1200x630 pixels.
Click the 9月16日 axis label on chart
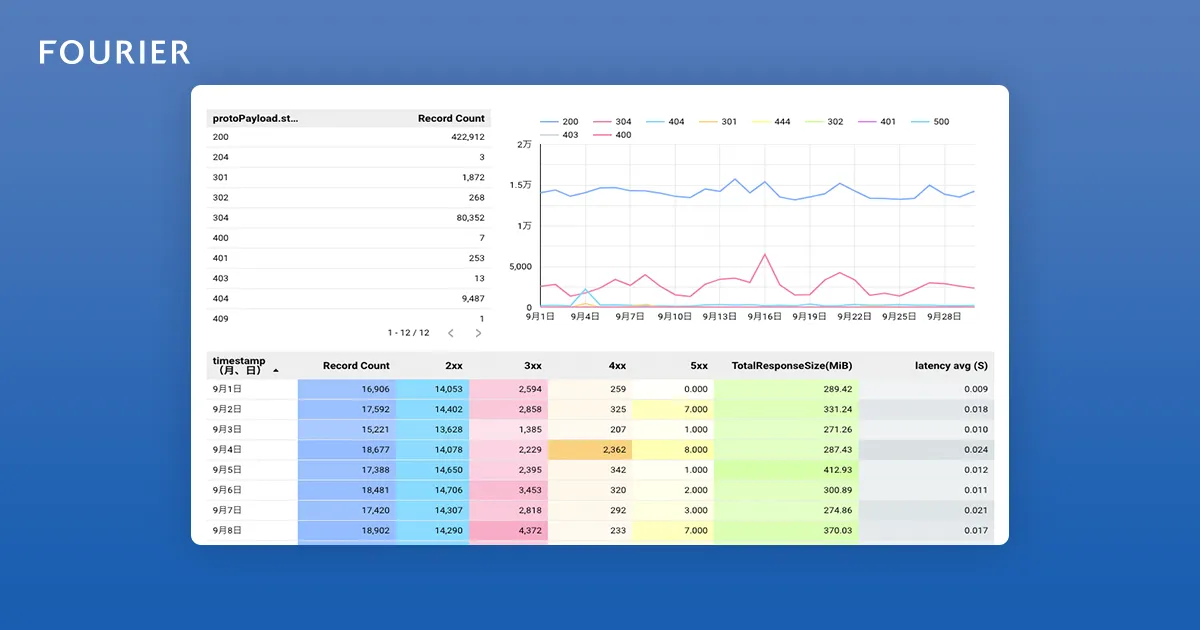(765, 316)
